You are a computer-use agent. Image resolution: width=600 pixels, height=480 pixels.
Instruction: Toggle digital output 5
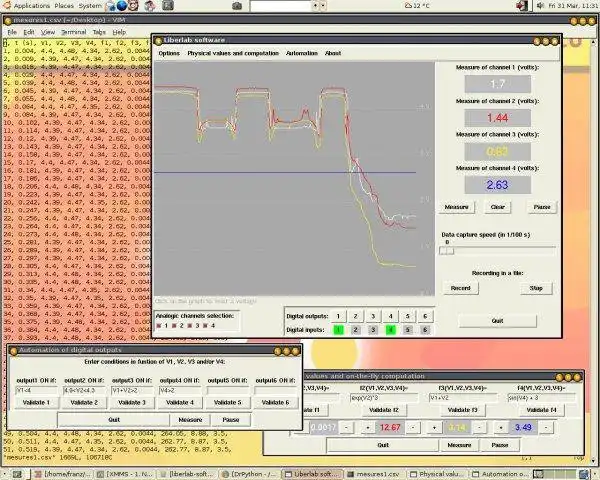click(x=408, y=316)
